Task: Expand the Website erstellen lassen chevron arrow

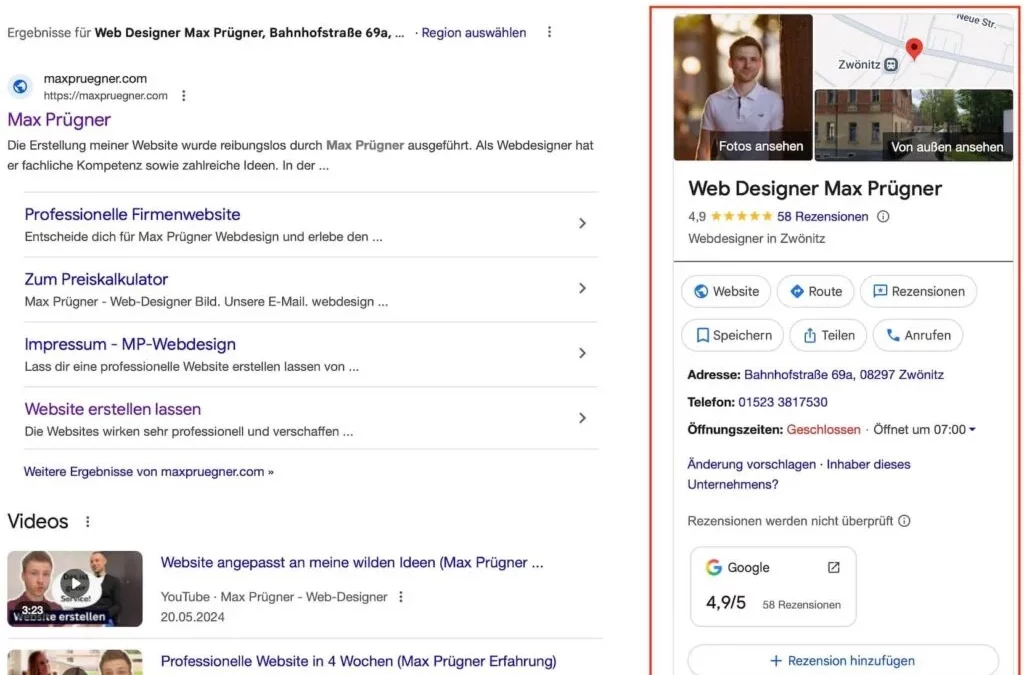Action: pyautogui.click(x=582, y=418)
